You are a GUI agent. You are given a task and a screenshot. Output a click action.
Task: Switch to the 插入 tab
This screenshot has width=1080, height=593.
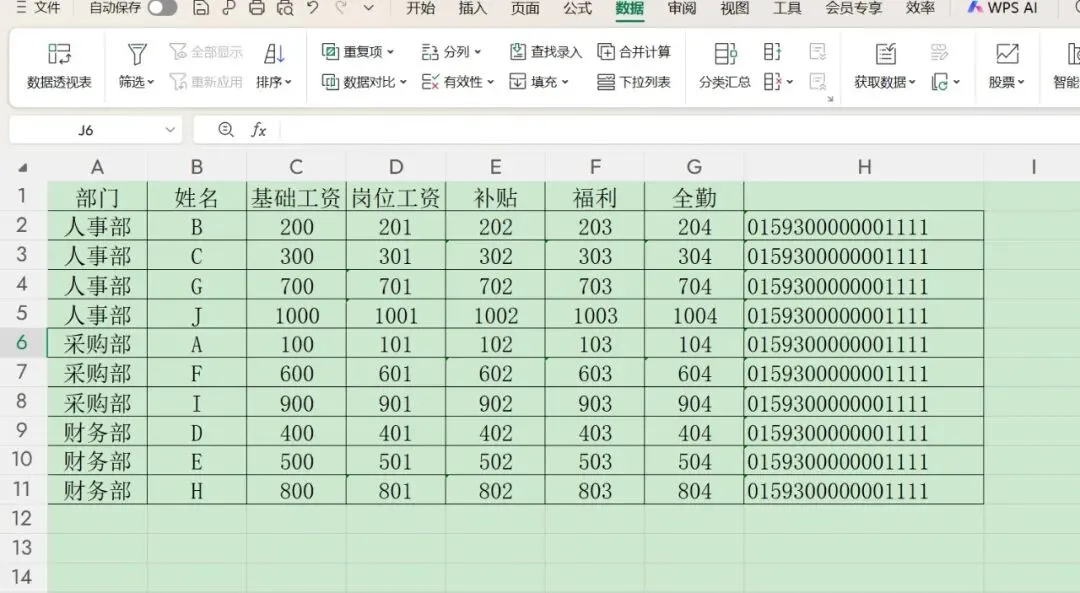click(472, 8)
